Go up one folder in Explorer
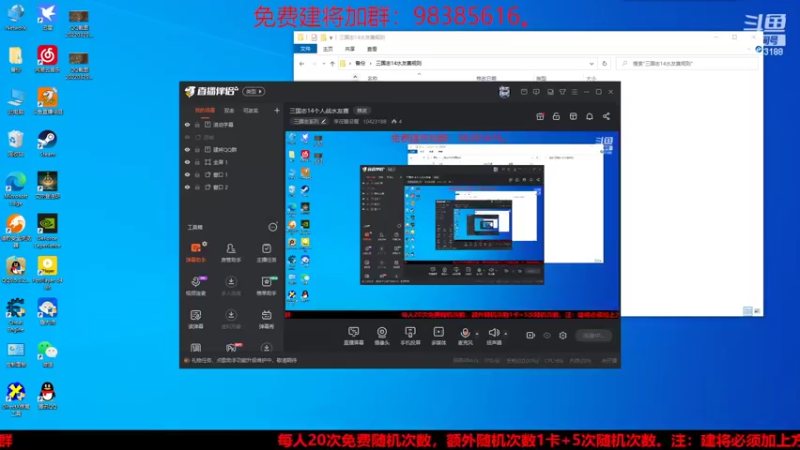This screenshot has width=800, height=450. pyautogui.click(x=332, y=64)
